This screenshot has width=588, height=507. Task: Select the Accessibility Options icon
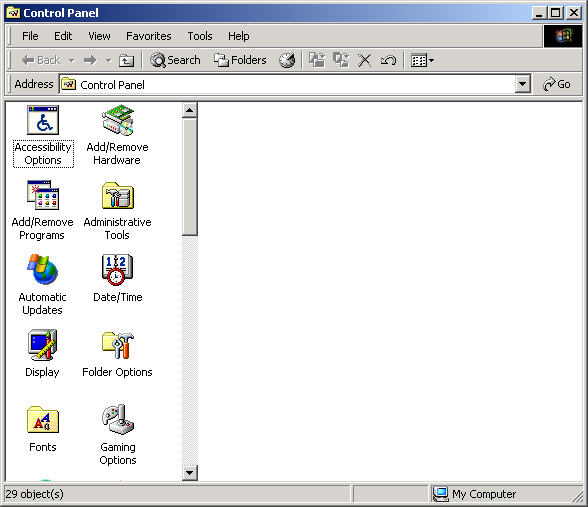(x=43, y=120)
